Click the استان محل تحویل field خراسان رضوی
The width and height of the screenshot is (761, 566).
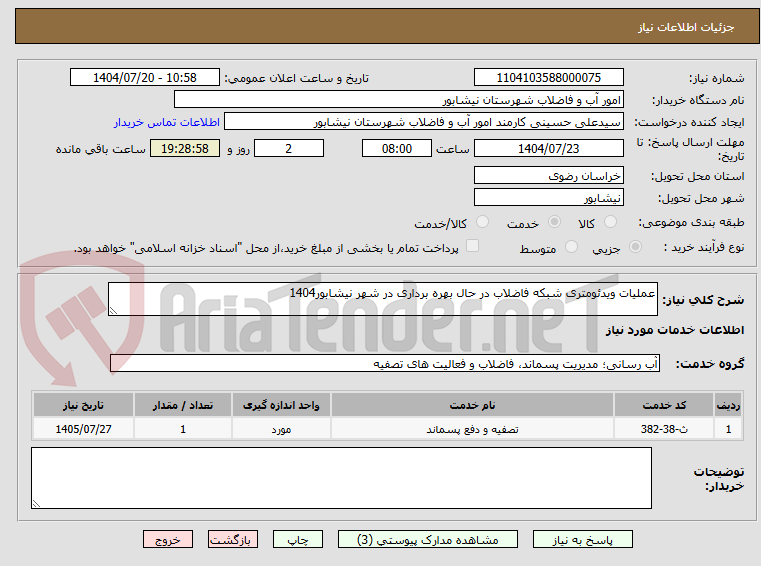[548, 175]
